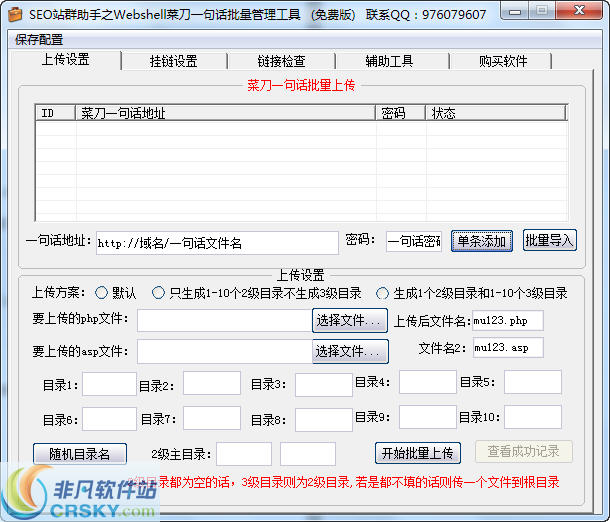Focus the 目录6 input field
610x522 pixels.
pyautogui.click(x=109, y=419)
